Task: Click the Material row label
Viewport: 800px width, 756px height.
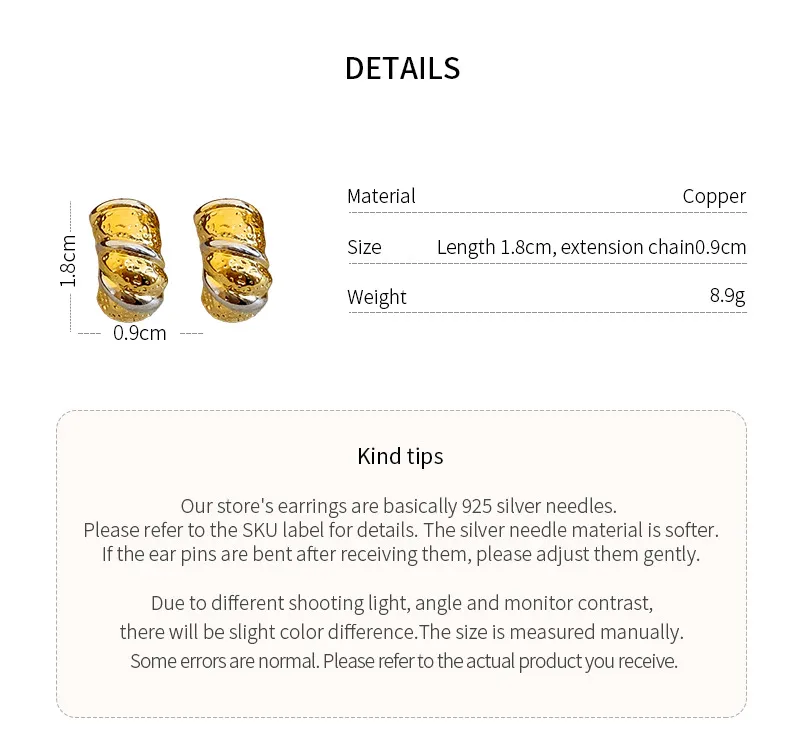Action: 381,196
